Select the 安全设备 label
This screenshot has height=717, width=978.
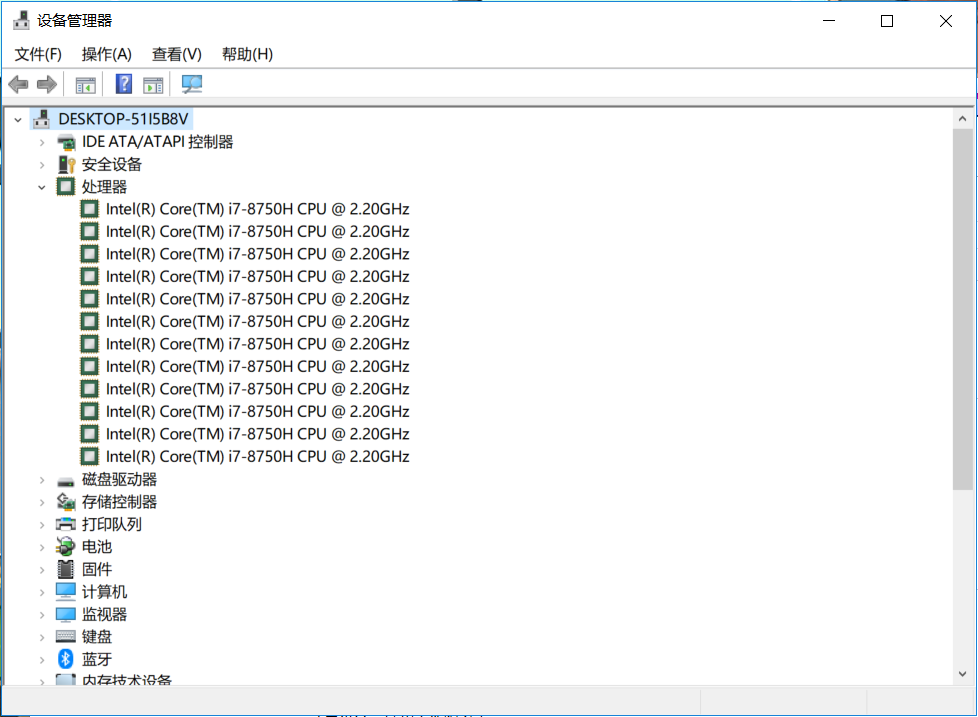pyautogui.click(x=112, y=164)
